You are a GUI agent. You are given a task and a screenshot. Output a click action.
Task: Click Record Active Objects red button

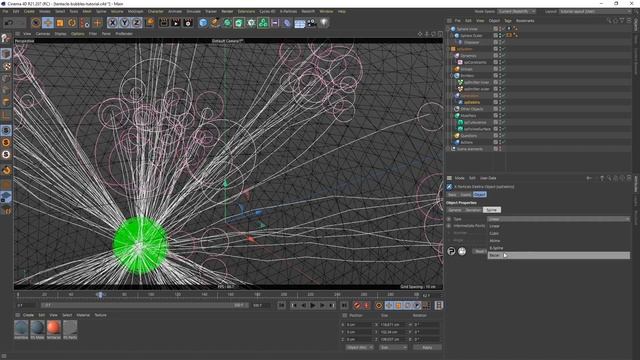[x=357, y=305]
